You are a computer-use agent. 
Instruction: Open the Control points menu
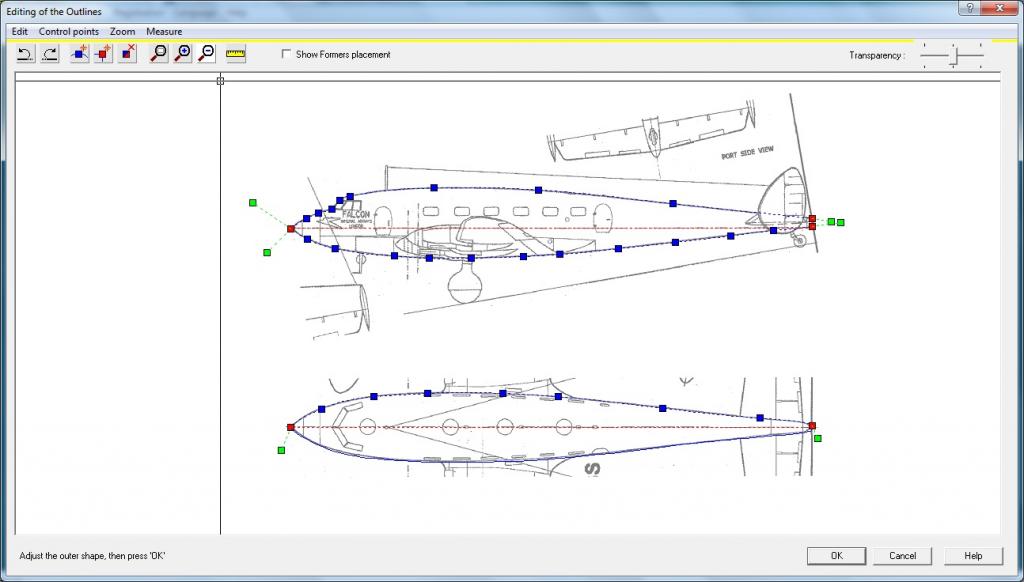coord(69,32)
